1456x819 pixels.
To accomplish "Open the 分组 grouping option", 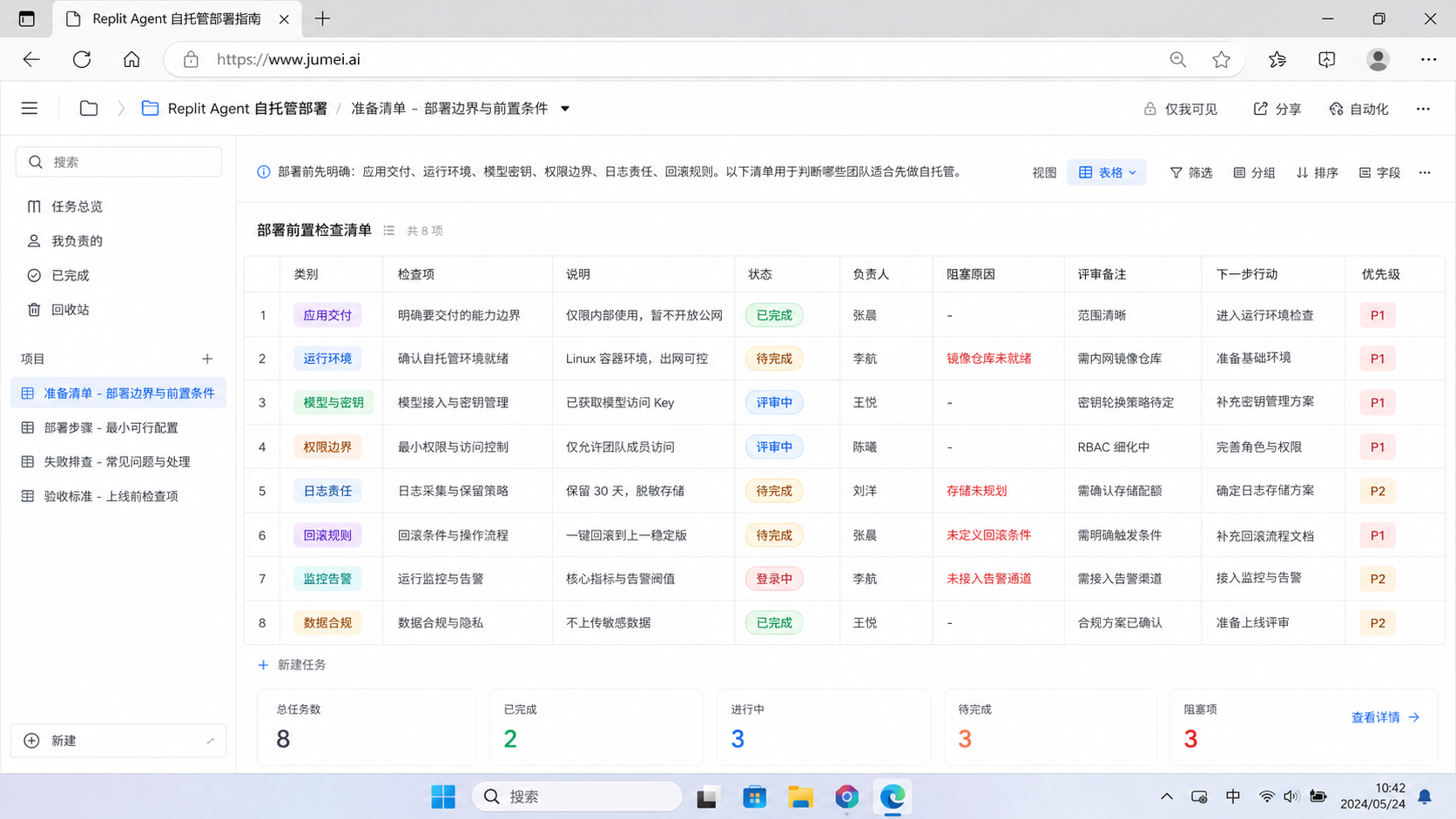I will [1254, 172].
